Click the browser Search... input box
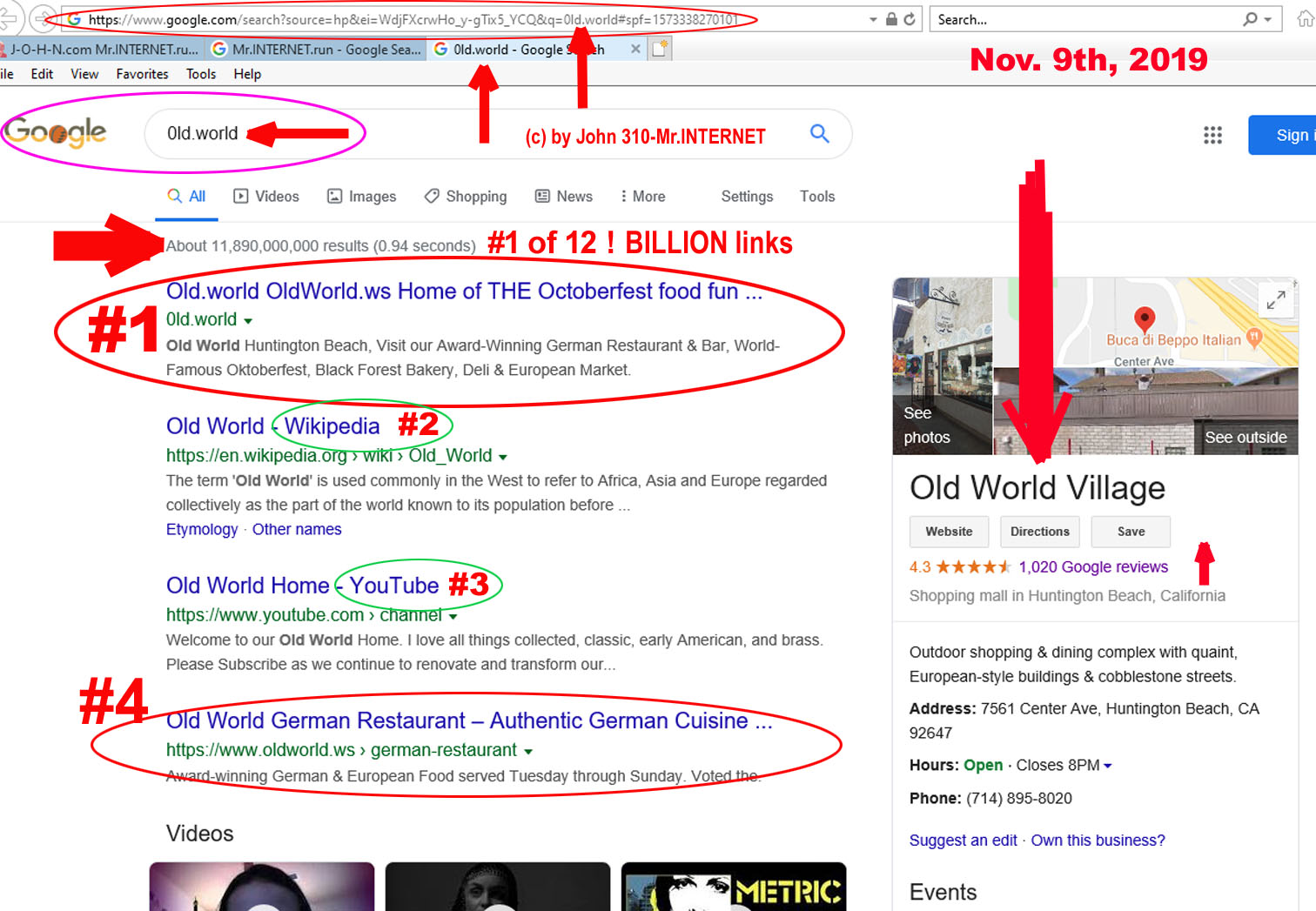 pos(1088,19)
